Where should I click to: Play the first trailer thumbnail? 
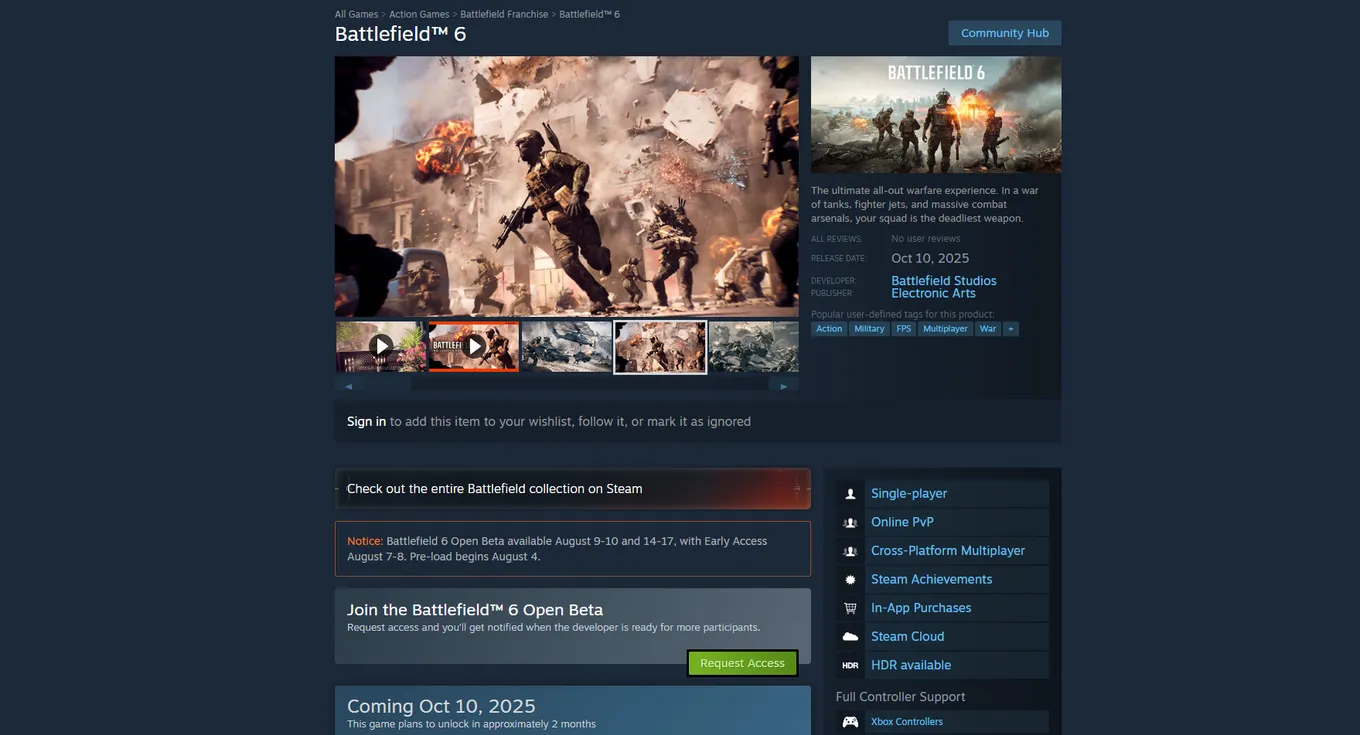380,346
